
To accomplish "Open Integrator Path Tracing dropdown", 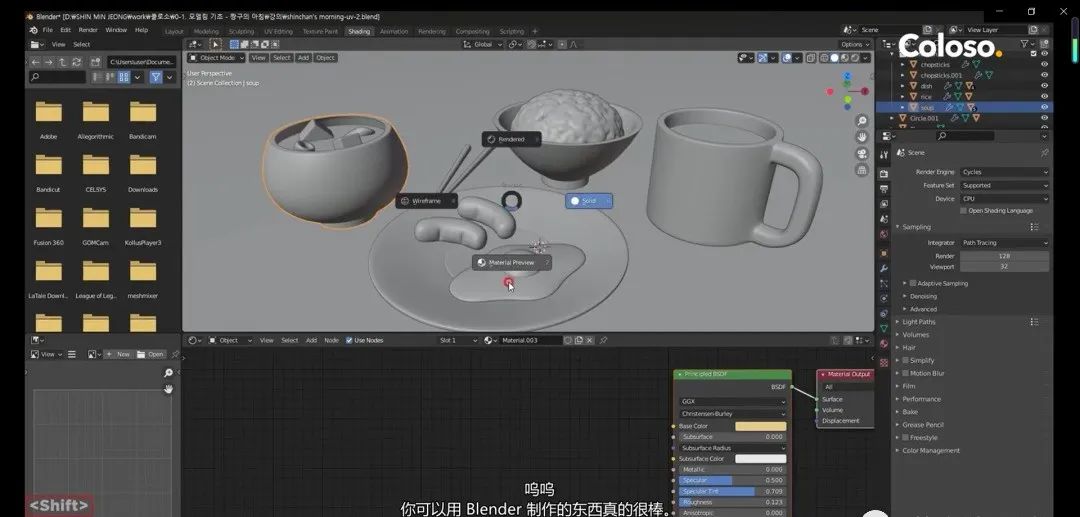I will [x=1004, y=242].
